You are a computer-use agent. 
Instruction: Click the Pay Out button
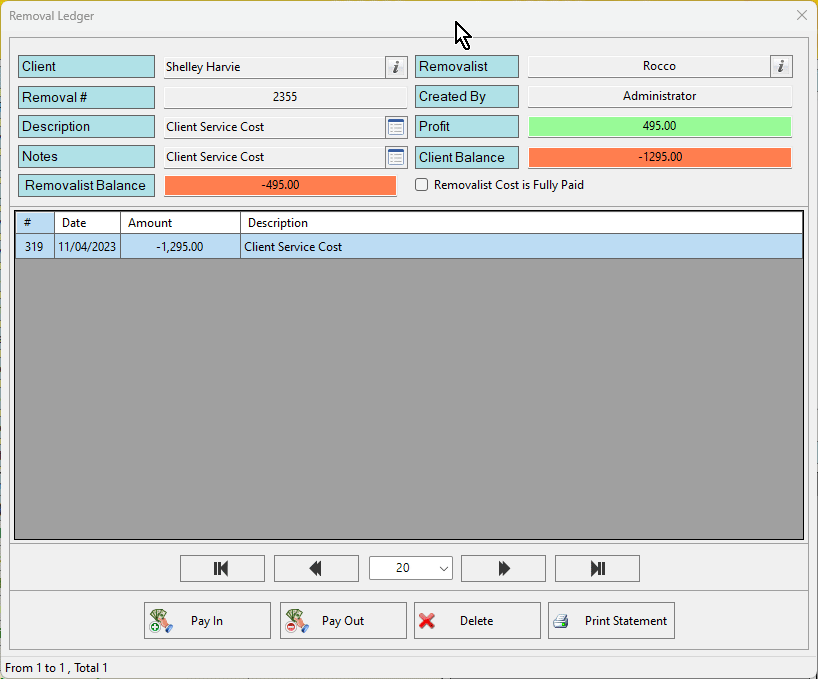(x=343, y=621)
